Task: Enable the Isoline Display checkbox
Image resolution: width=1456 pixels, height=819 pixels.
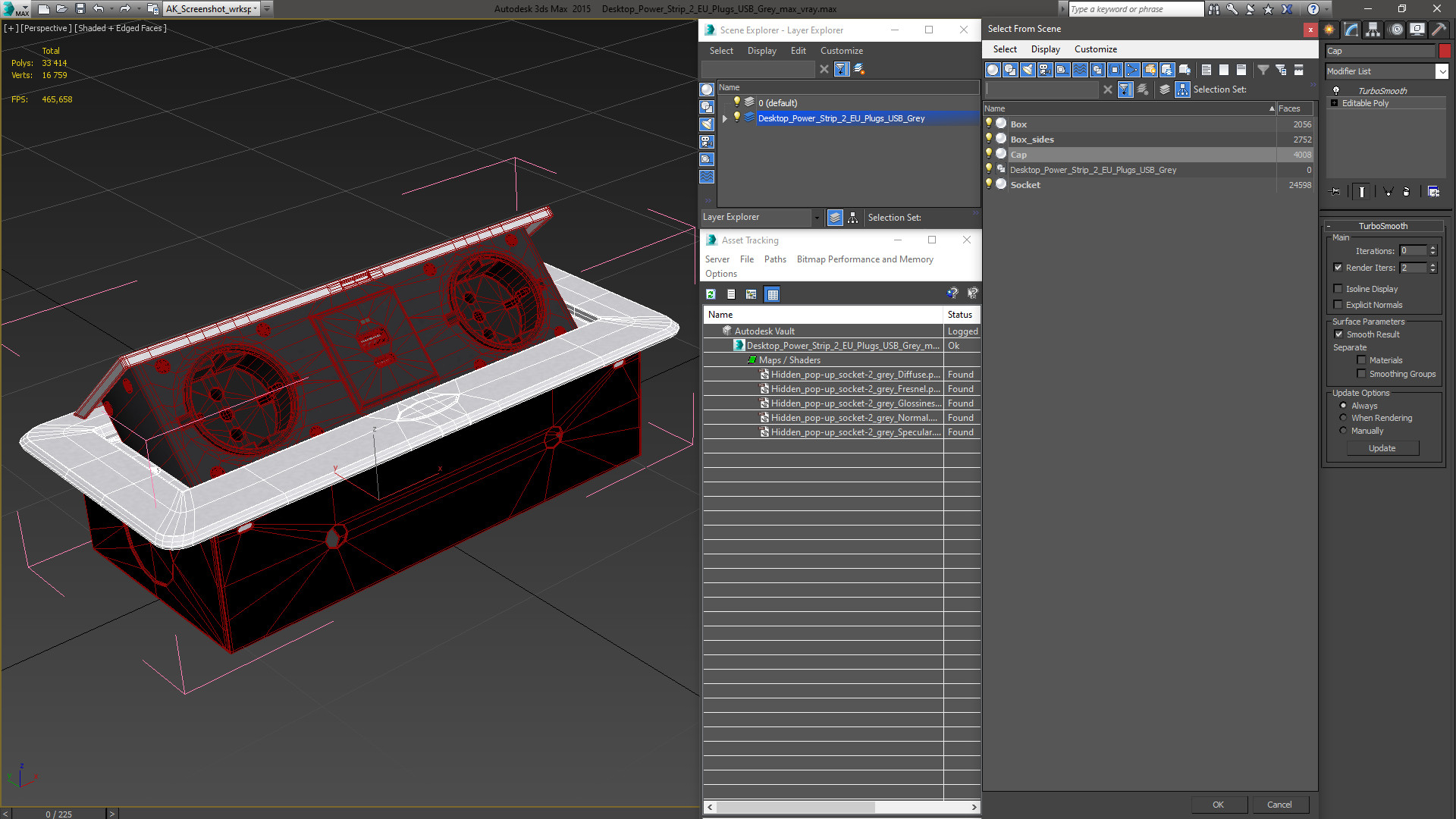Action: point(1338,289)
